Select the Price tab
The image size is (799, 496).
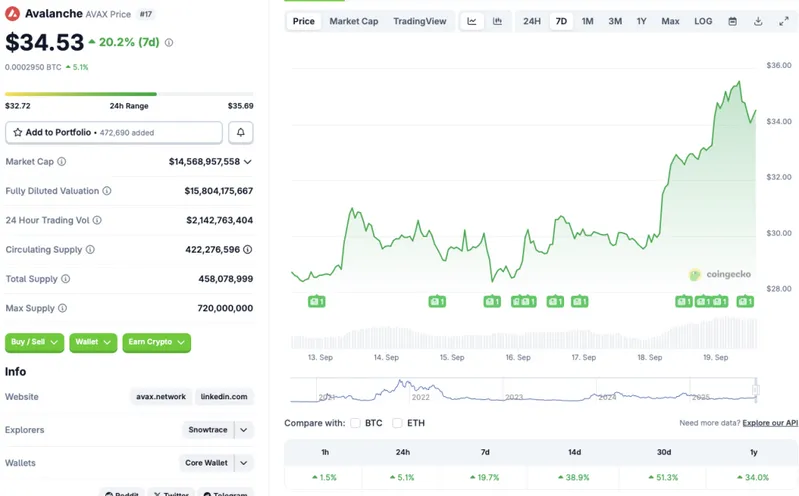pyautogui.click(x=304, y=21)
